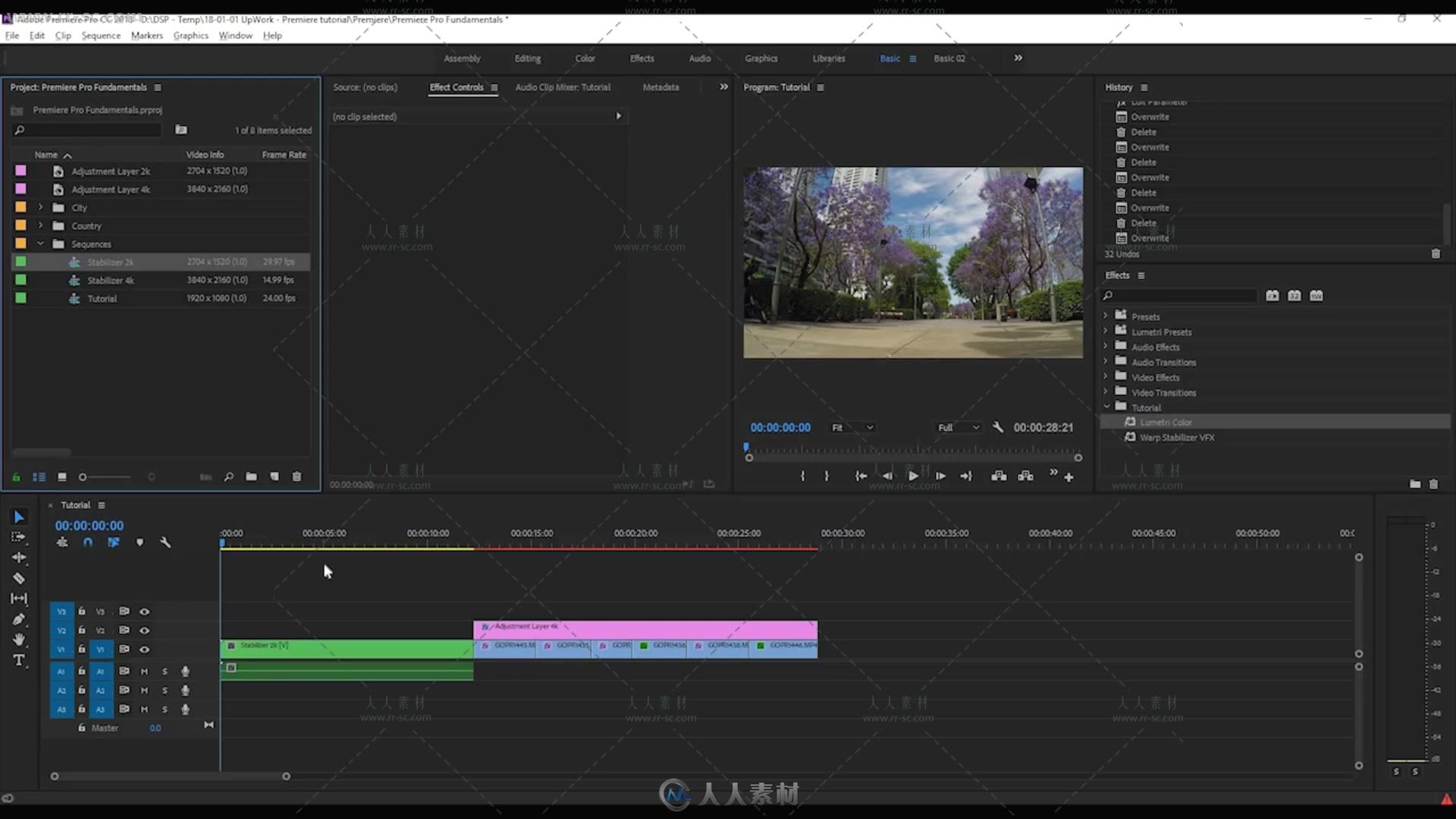Toggle V3 track output eye
This screenshot has width=1456, height=819.
tap(144, 612)
